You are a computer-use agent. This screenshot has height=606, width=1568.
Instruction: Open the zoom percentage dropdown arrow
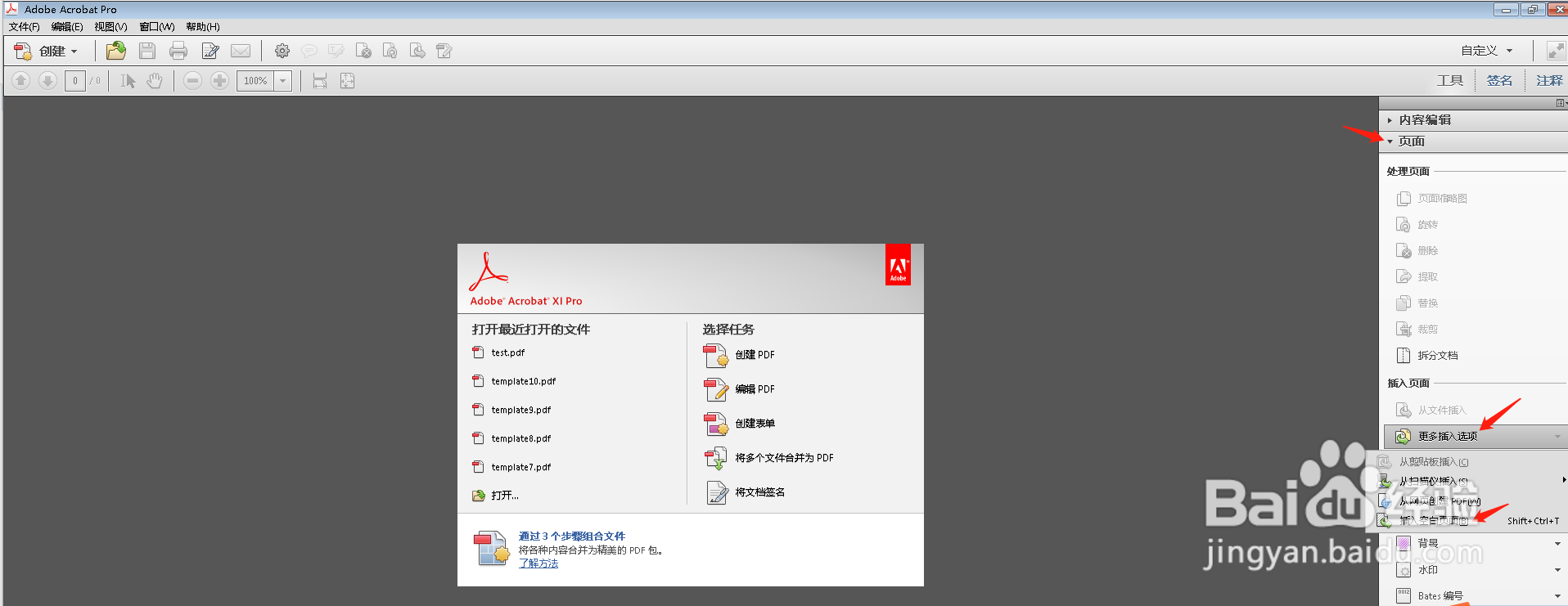(x=283, y=81)
